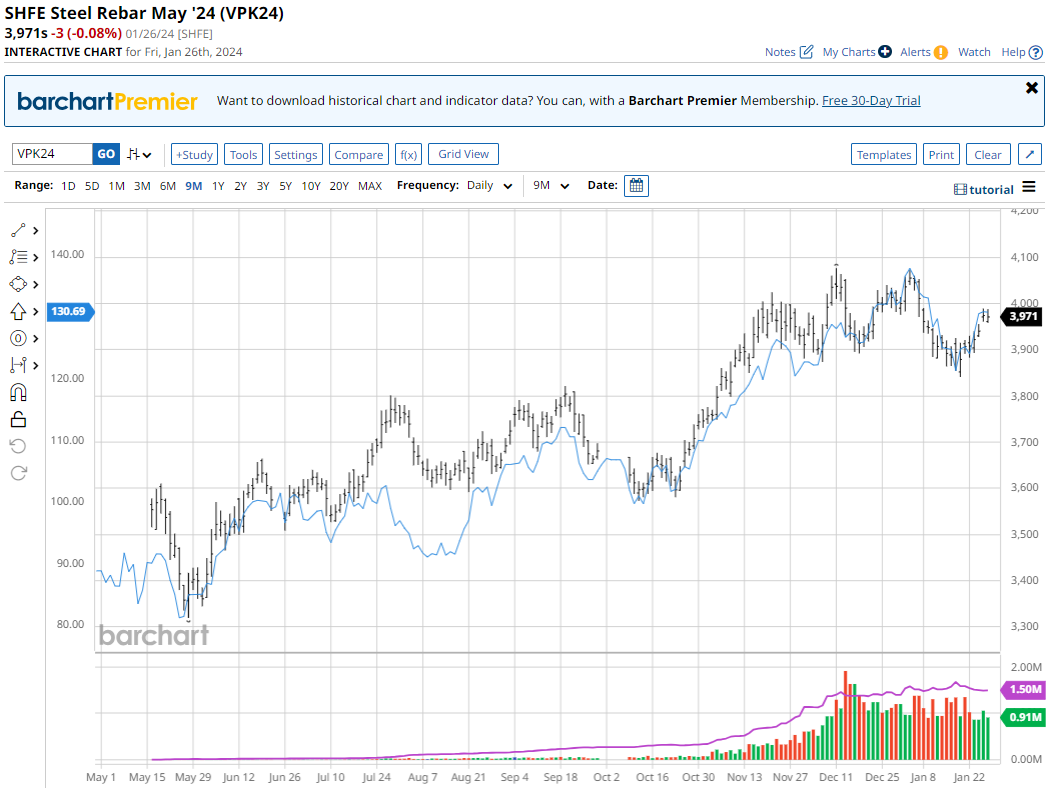Expand the chart bar type dropdown
The width and height of the screenshot is (1061, 797).
[x=140, y=154]
